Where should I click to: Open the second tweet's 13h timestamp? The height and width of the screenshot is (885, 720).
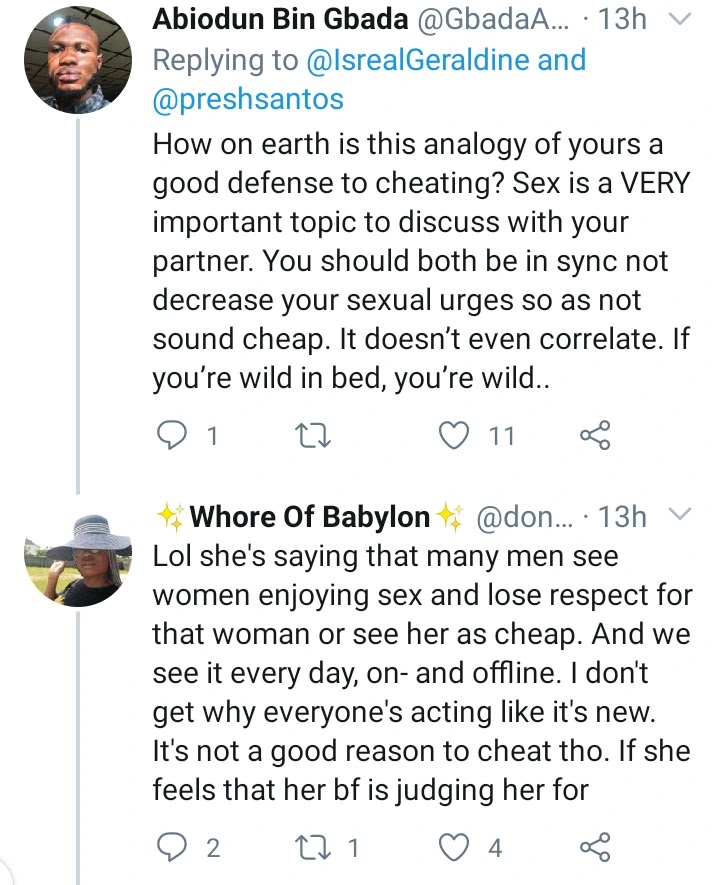pos(621,517)
